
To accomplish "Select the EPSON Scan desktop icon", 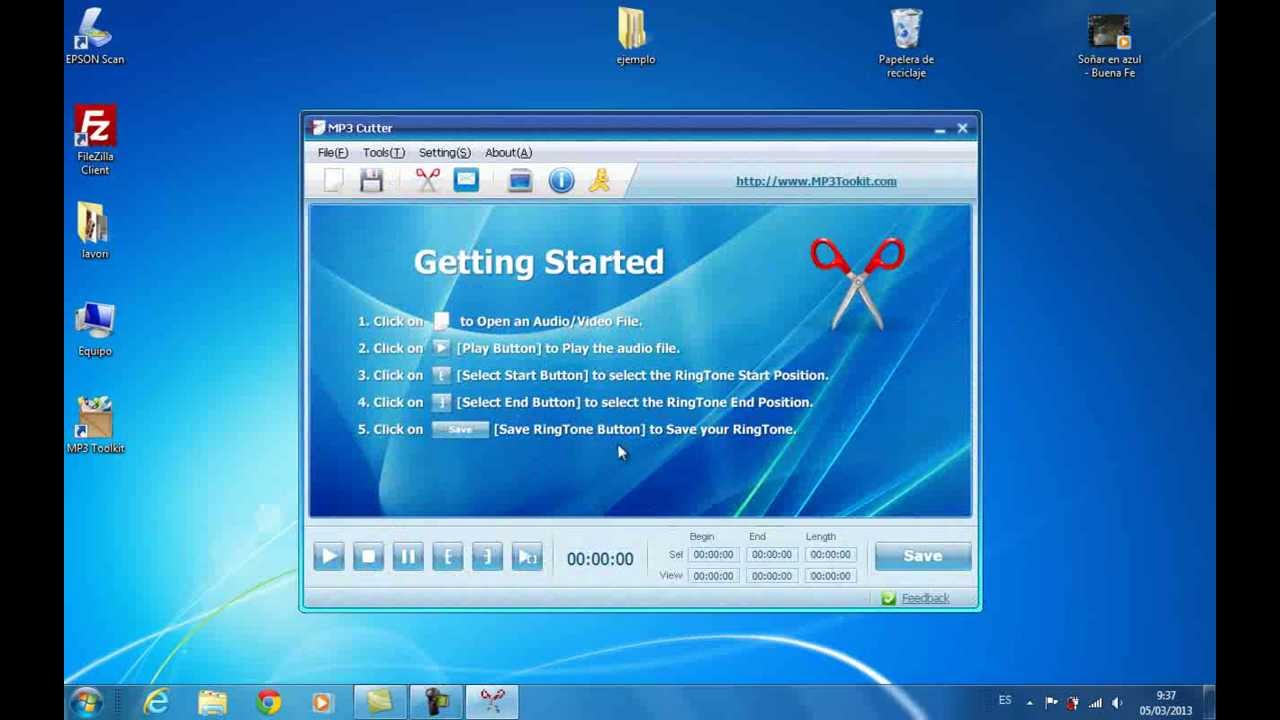I will pyautogui.click(x=95, y=37).
